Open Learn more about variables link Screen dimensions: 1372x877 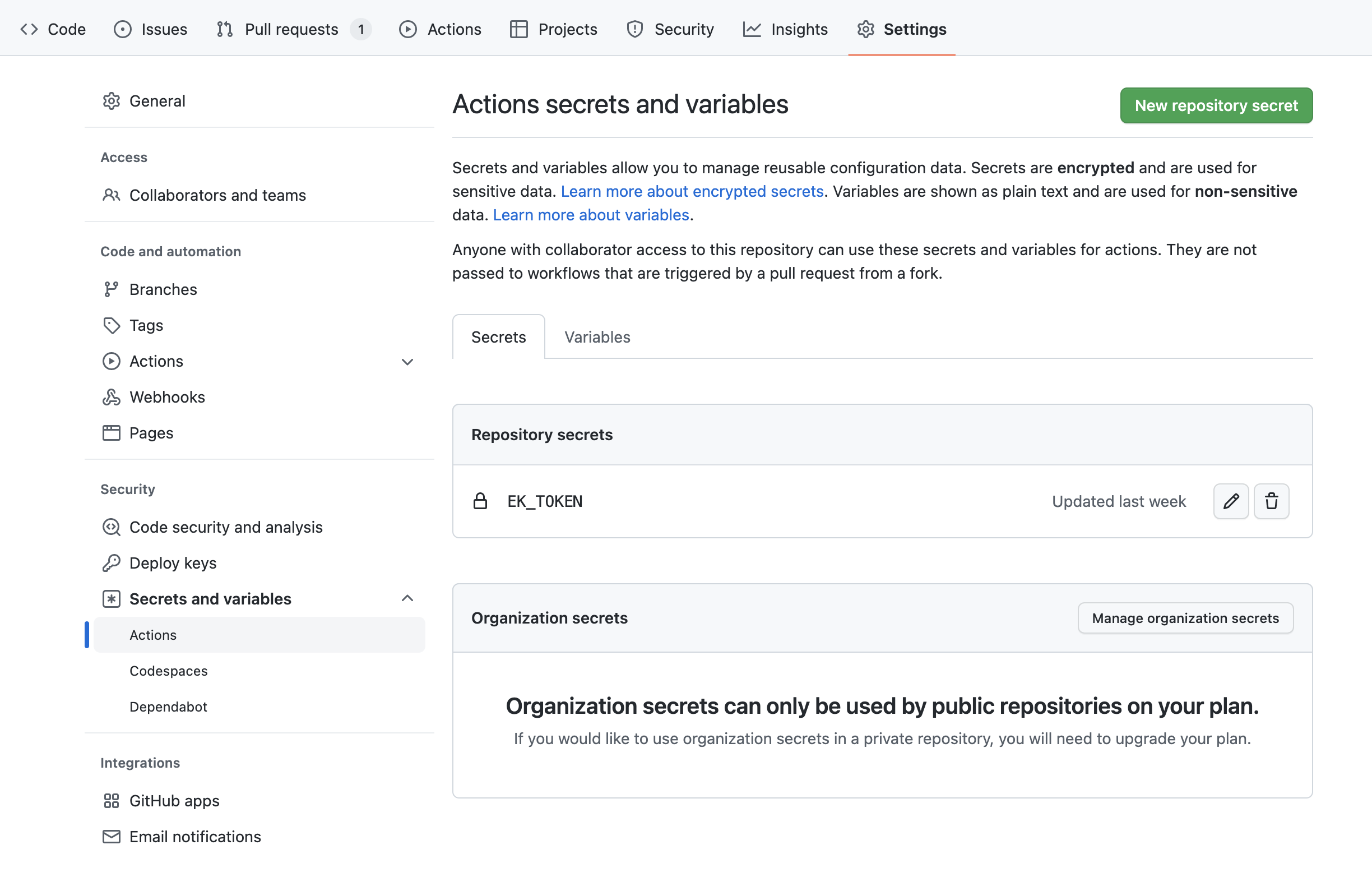click(x=591, y=215)
